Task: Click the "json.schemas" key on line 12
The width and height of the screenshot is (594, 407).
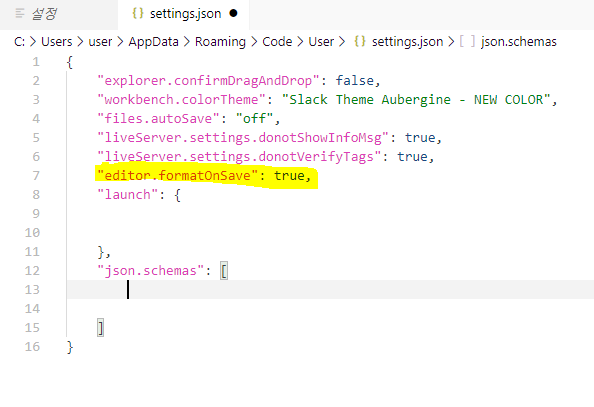Action: (x=151, y=271)
